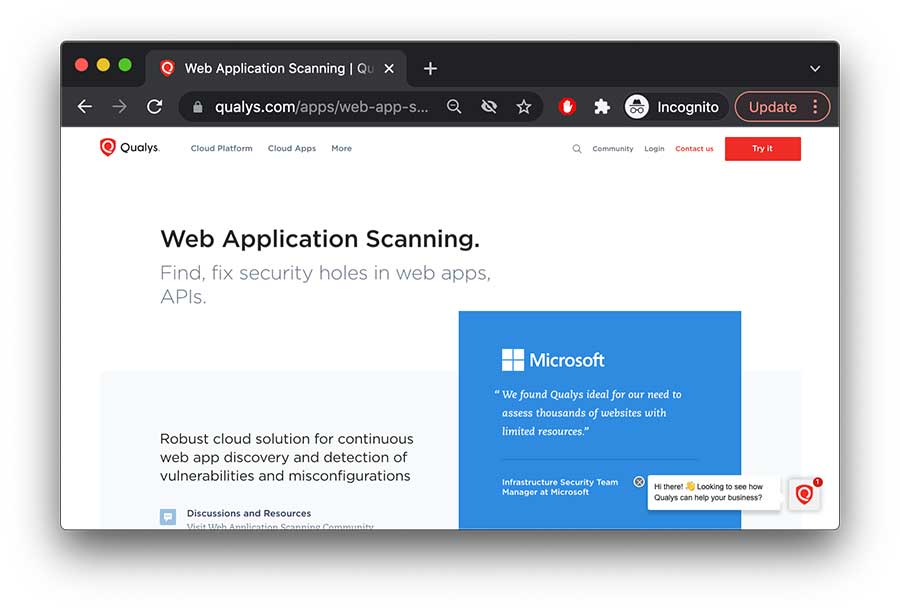The width and height of the screenshot is (900, 610).
Task: Click the Discussions and Resources speech icon
Action: pos(167,516)
